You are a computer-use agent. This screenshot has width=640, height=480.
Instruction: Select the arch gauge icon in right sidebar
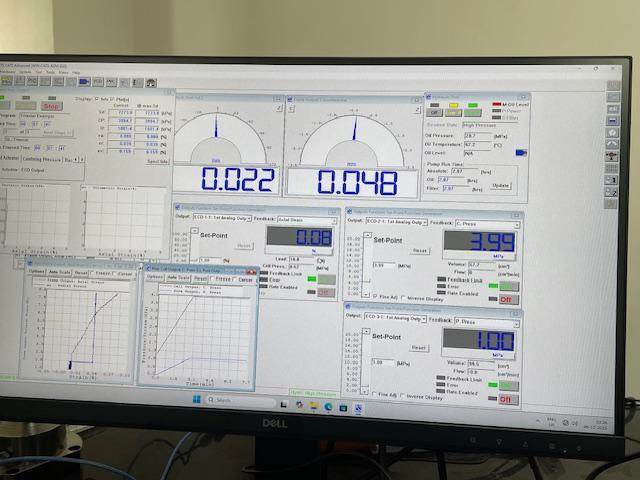[x=612, y=144]
